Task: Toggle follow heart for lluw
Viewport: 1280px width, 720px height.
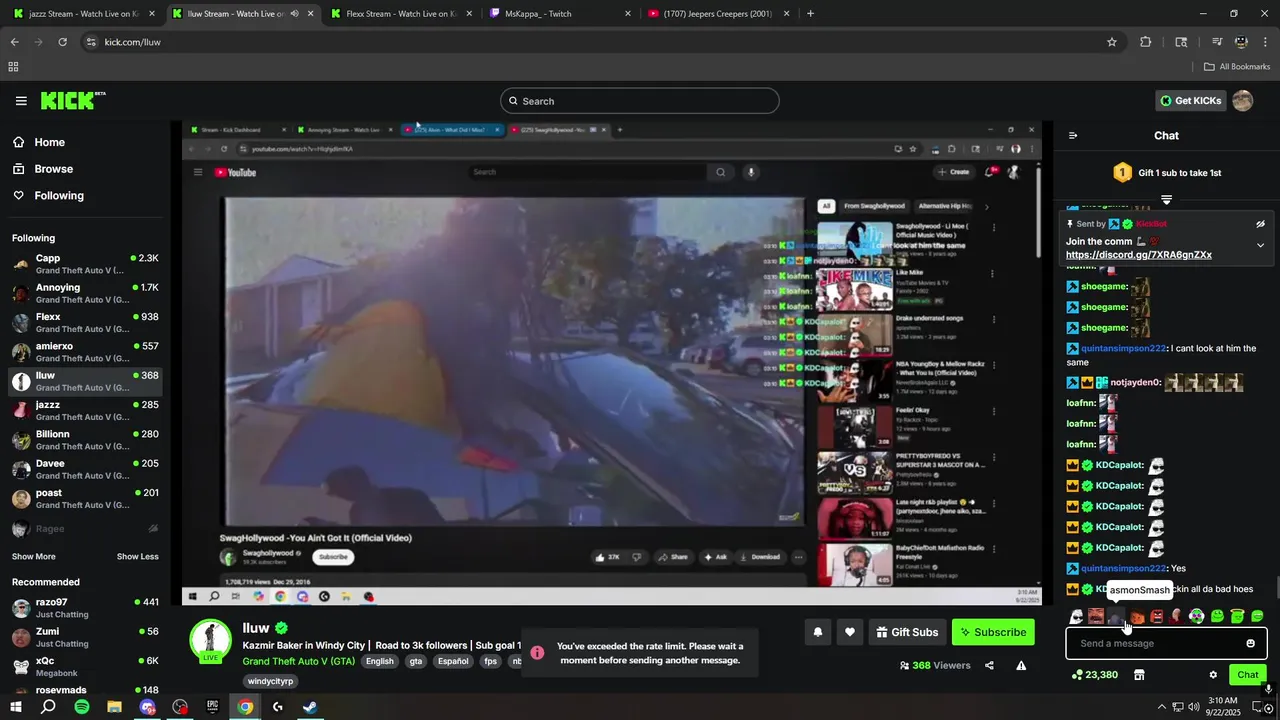Action: pos(850,632)
